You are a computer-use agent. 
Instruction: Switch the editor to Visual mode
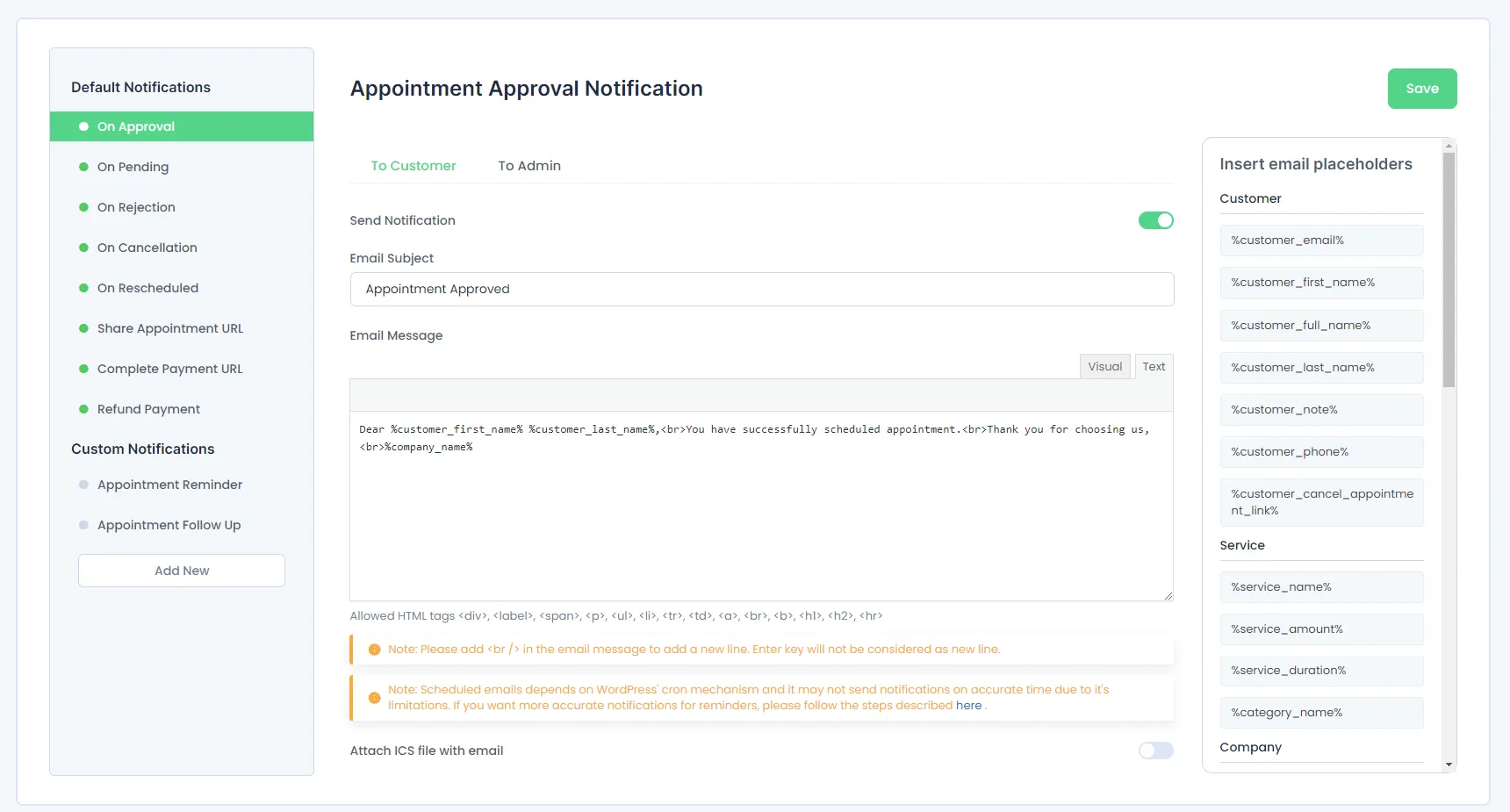[x=1105, y=367]
